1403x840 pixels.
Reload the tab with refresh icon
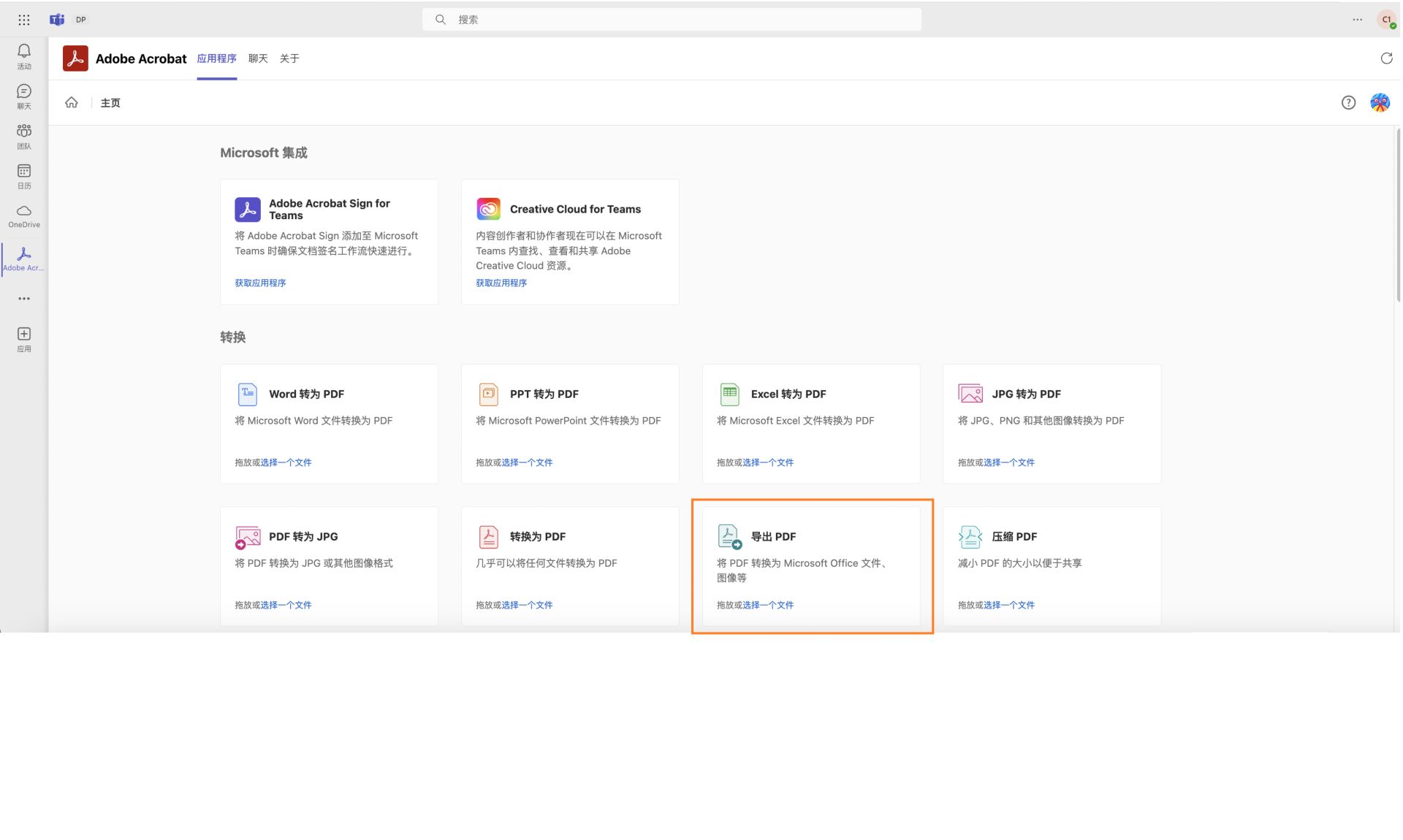pyautogui.click(x=1386, y=58)
